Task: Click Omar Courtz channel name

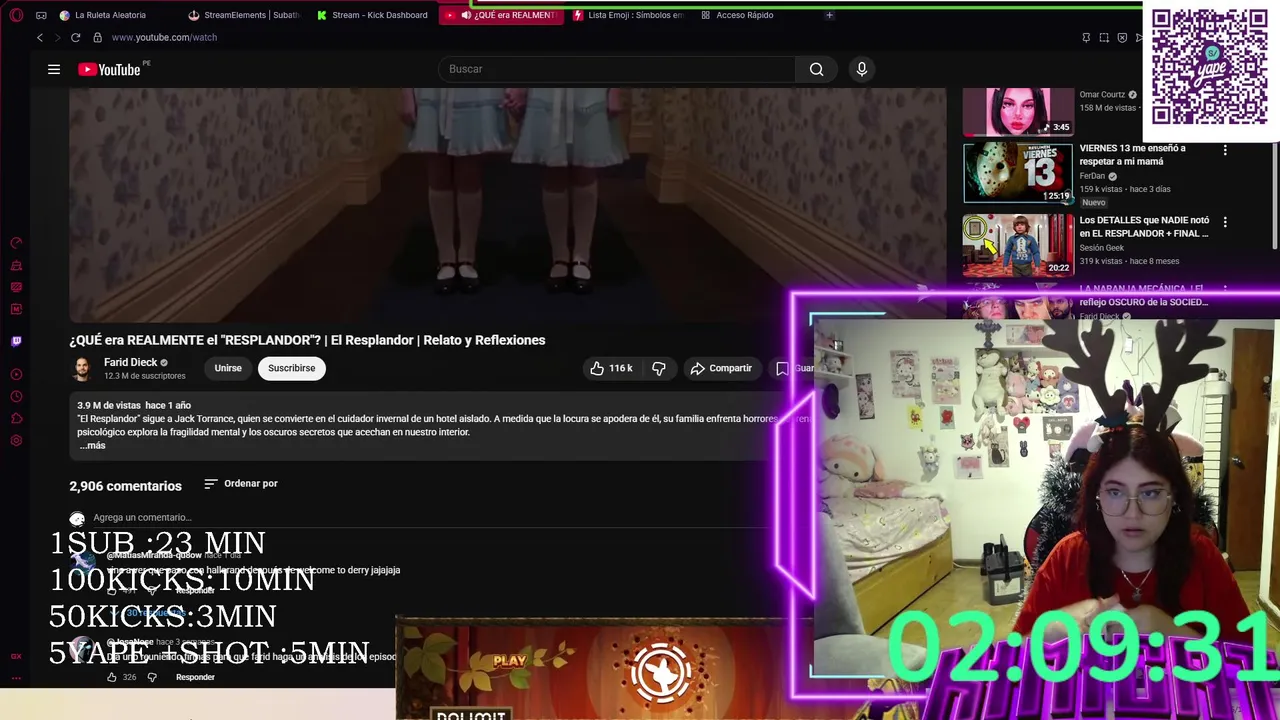Action: tap(1102, 95)
